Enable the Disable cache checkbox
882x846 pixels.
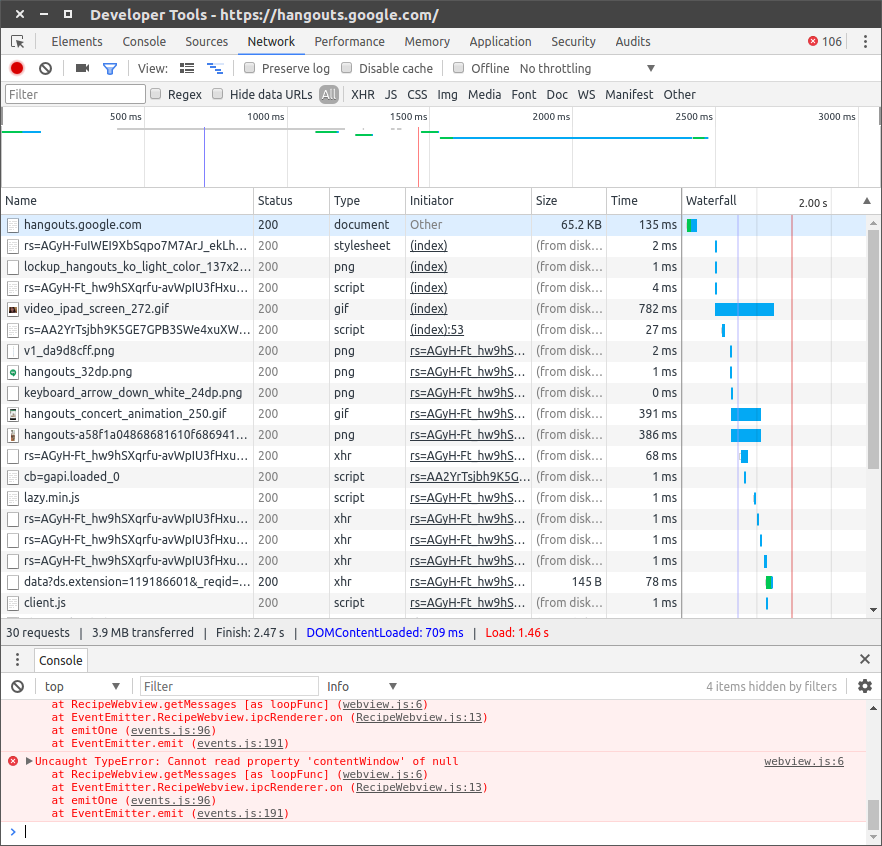click(x=346, y=68)
